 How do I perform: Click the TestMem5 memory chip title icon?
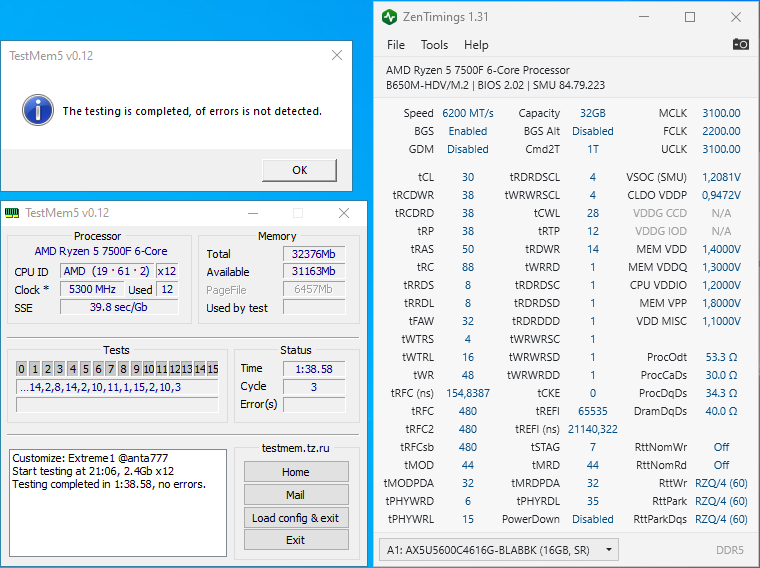(12, 213)
